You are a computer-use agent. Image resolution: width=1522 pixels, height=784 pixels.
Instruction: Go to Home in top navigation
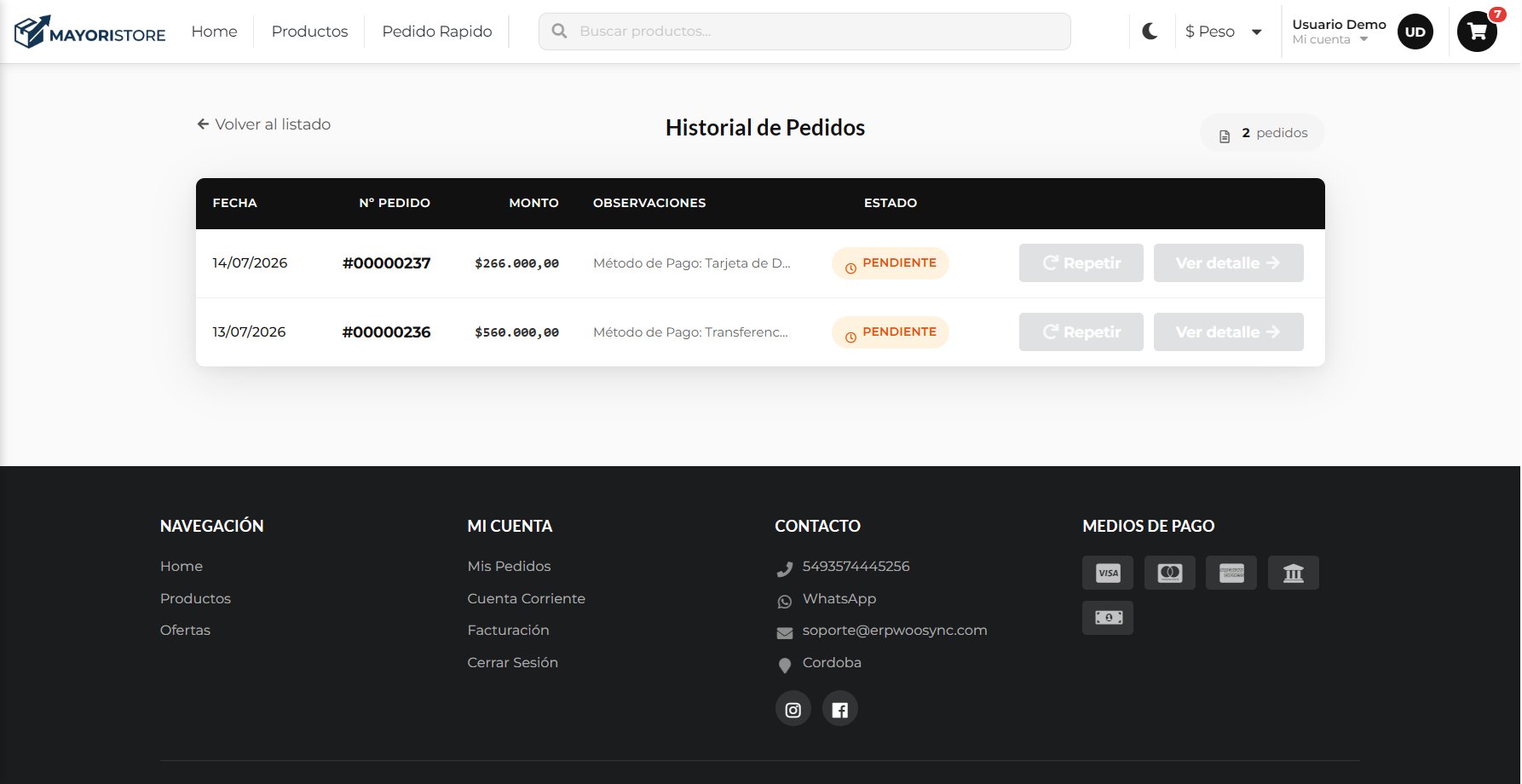(x=215, y=32)
